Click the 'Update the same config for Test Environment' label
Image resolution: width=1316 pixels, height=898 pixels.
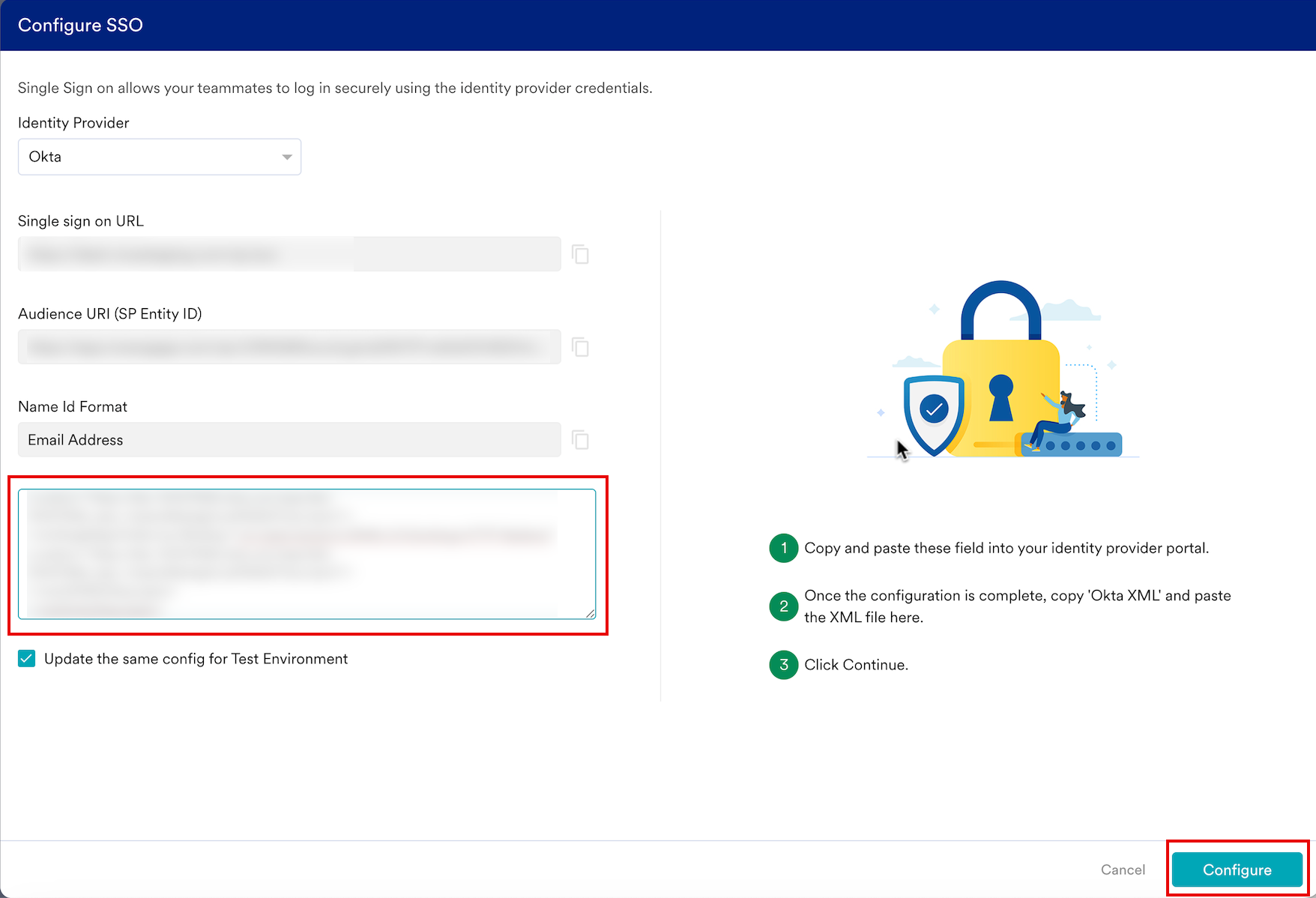(196, 659)
